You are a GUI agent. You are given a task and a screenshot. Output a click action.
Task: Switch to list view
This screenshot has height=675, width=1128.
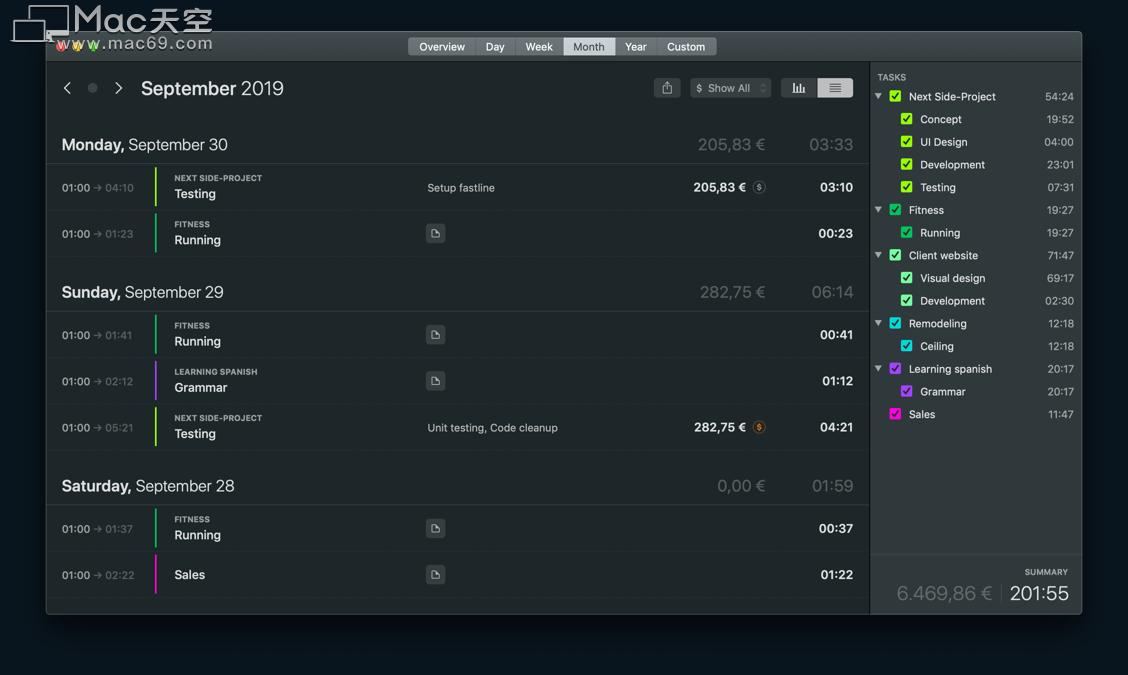click(x=835, y=88)
